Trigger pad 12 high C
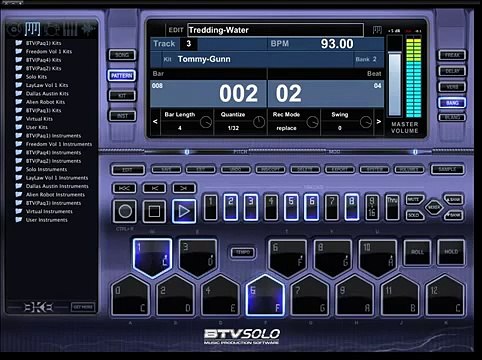 445,296
